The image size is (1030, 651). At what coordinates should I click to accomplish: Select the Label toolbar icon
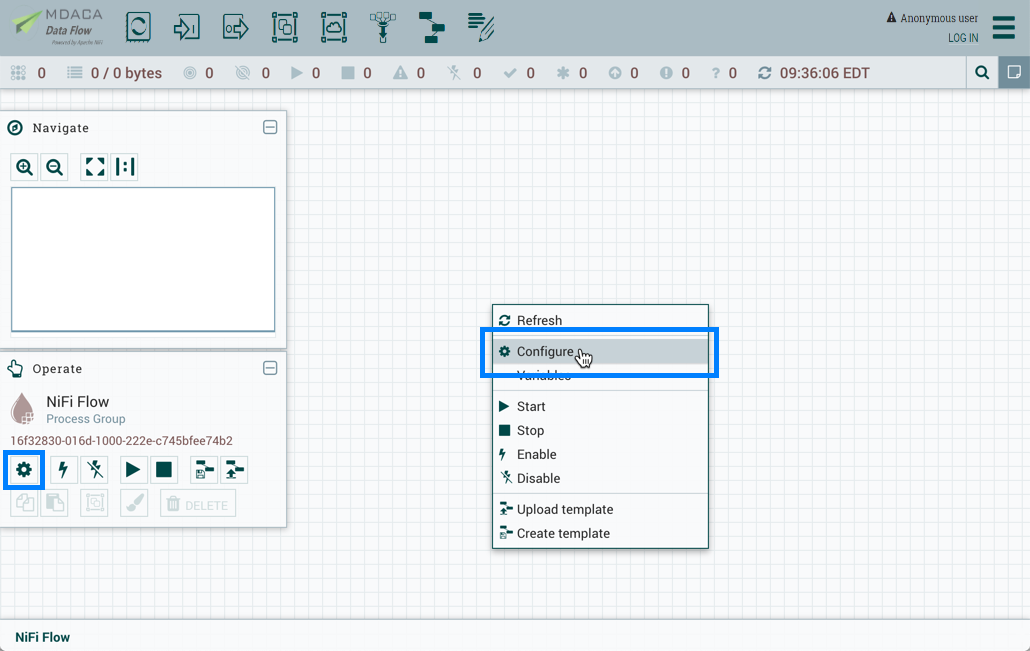[481, 27]
